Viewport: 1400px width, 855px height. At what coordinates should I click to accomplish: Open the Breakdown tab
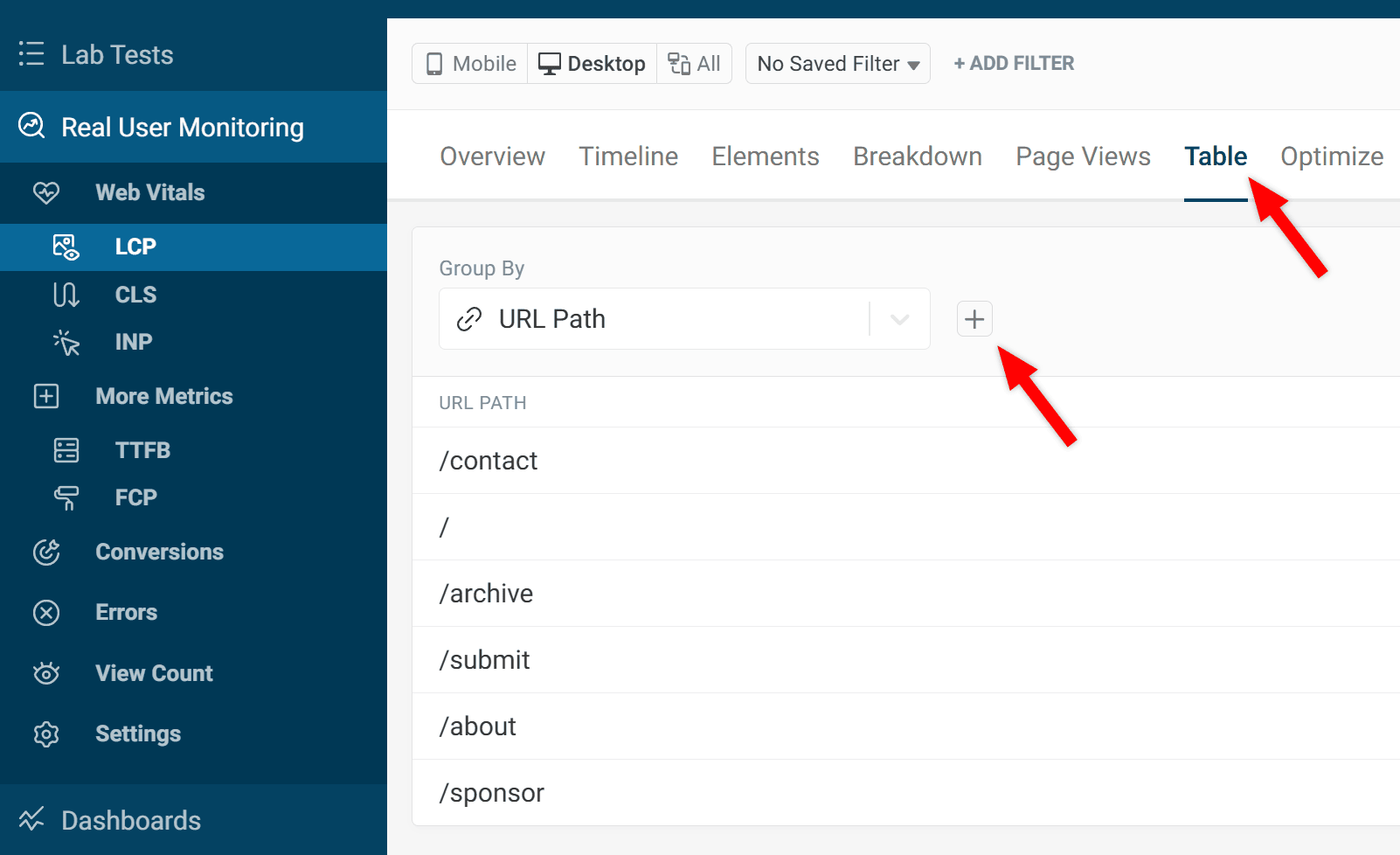[x=917, y=156]
